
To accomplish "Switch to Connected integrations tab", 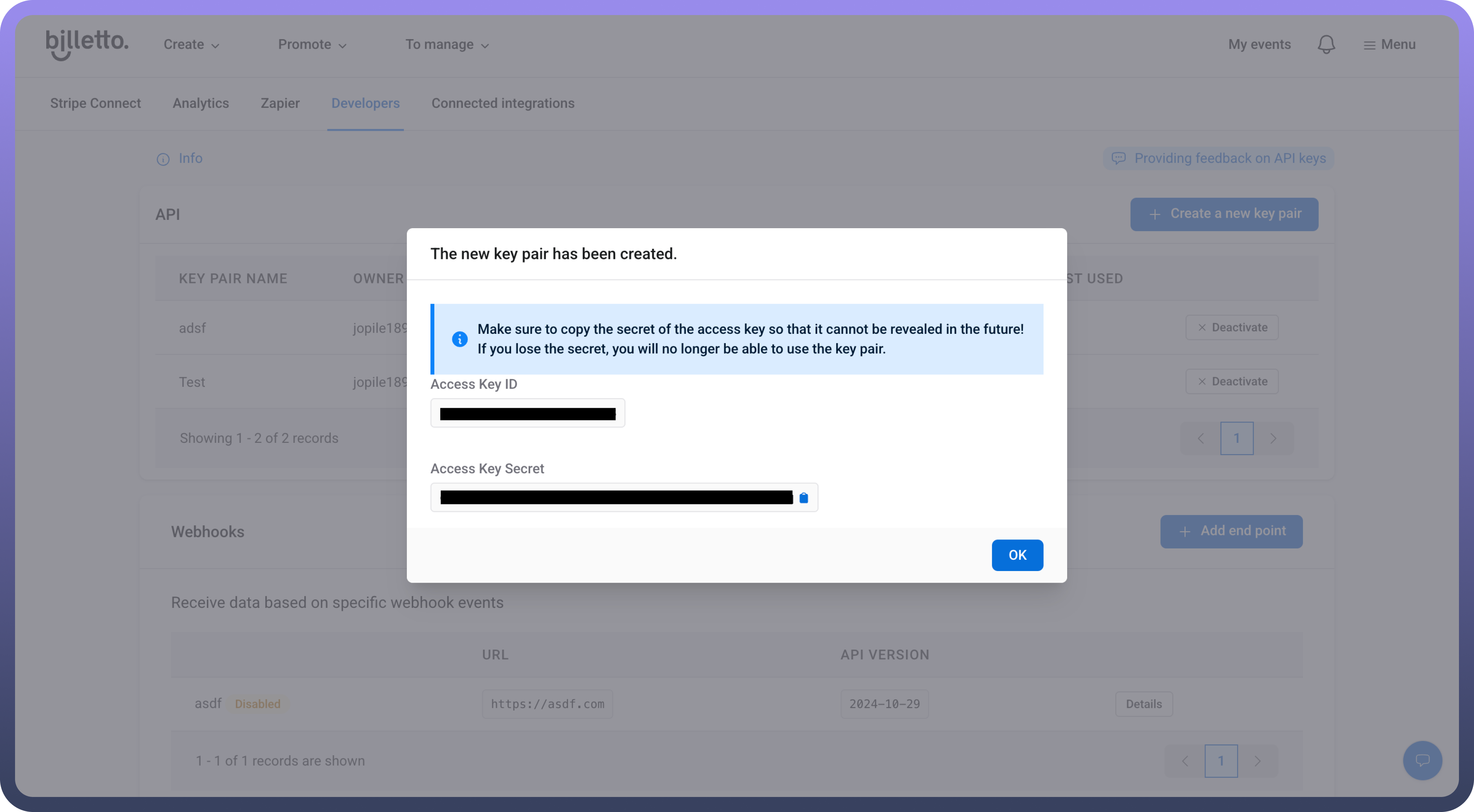I will (x=502, y=104).
